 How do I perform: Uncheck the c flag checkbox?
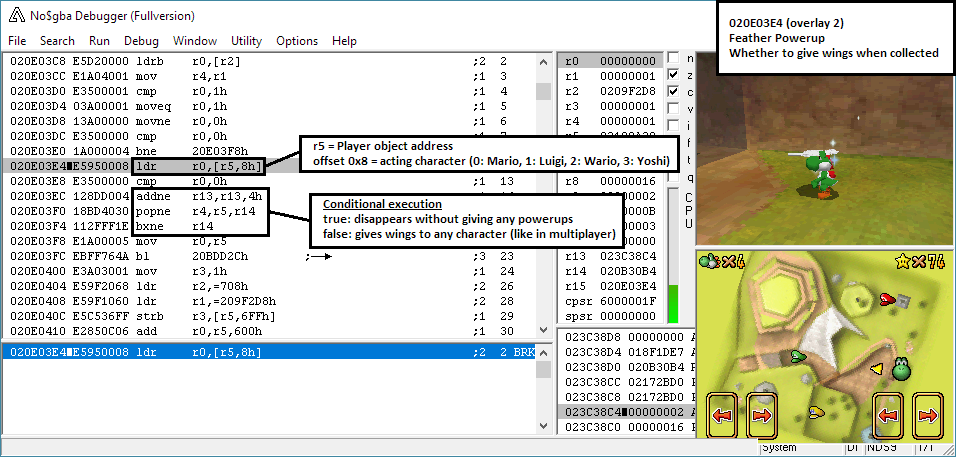click(x=673, y=91)
